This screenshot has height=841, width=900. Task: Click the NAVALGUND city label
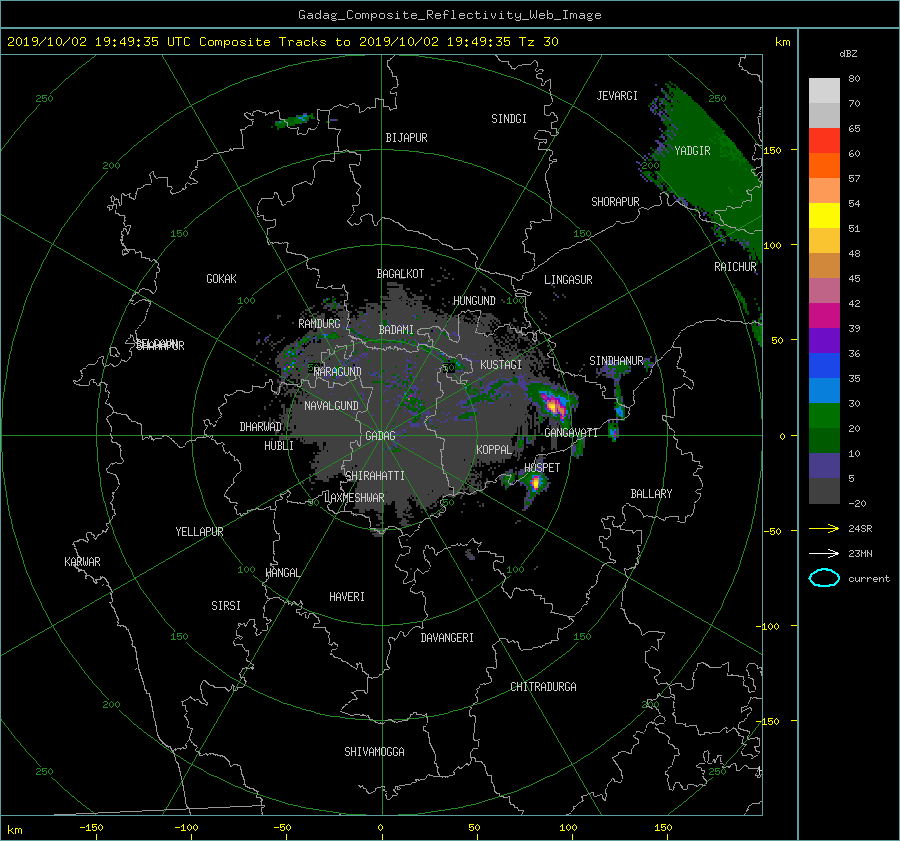[x=331, y=406]
